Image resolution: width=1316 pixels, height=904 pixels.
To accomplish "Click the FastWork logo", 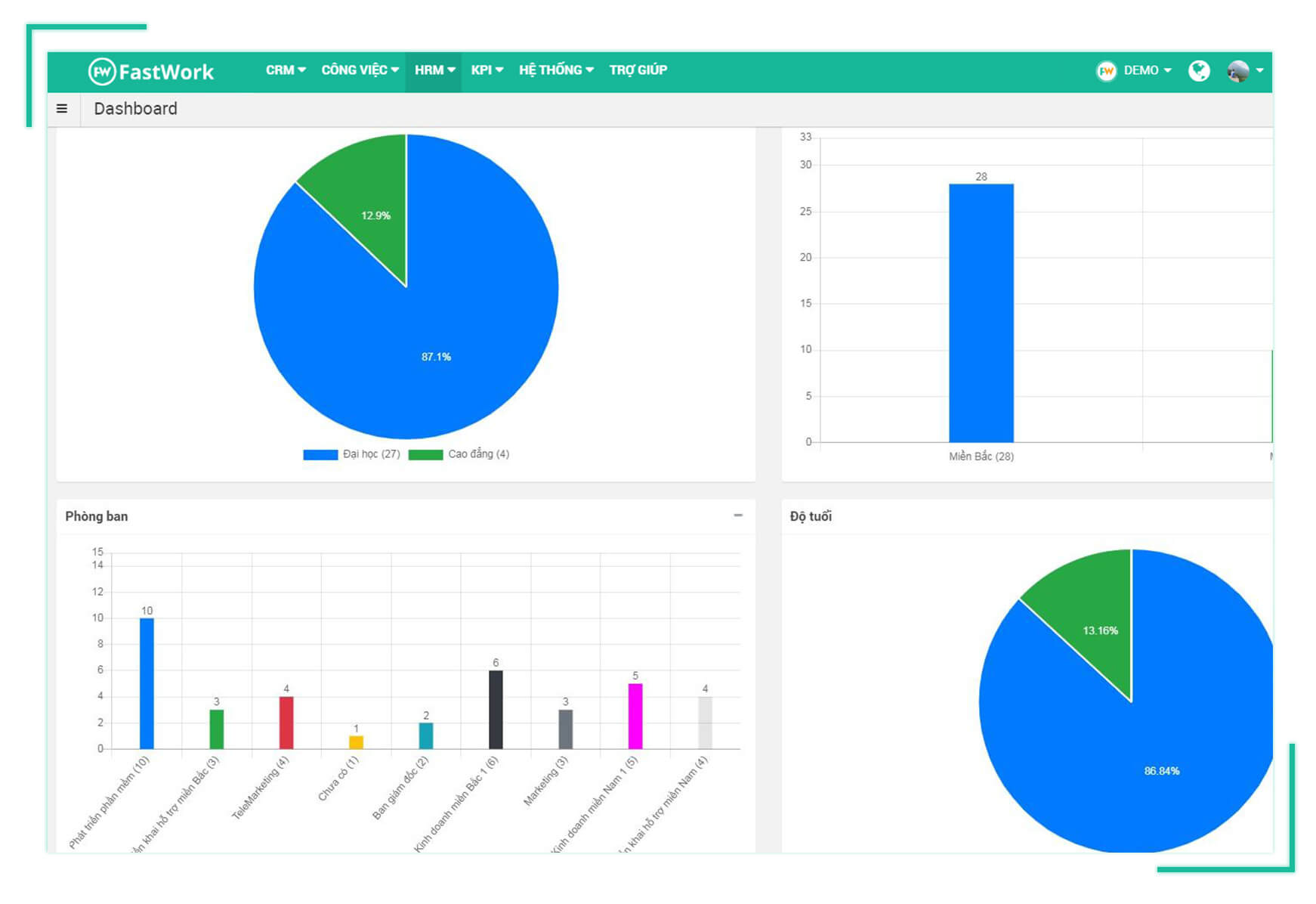I will tap(151, 72).
